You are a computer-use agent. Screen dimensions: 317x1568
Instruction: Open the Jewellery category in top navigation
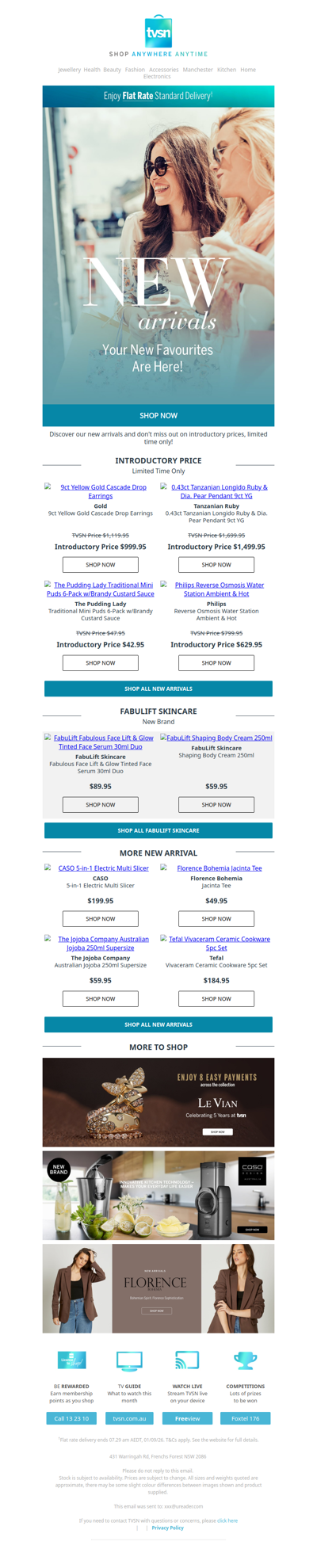(69, 70)
